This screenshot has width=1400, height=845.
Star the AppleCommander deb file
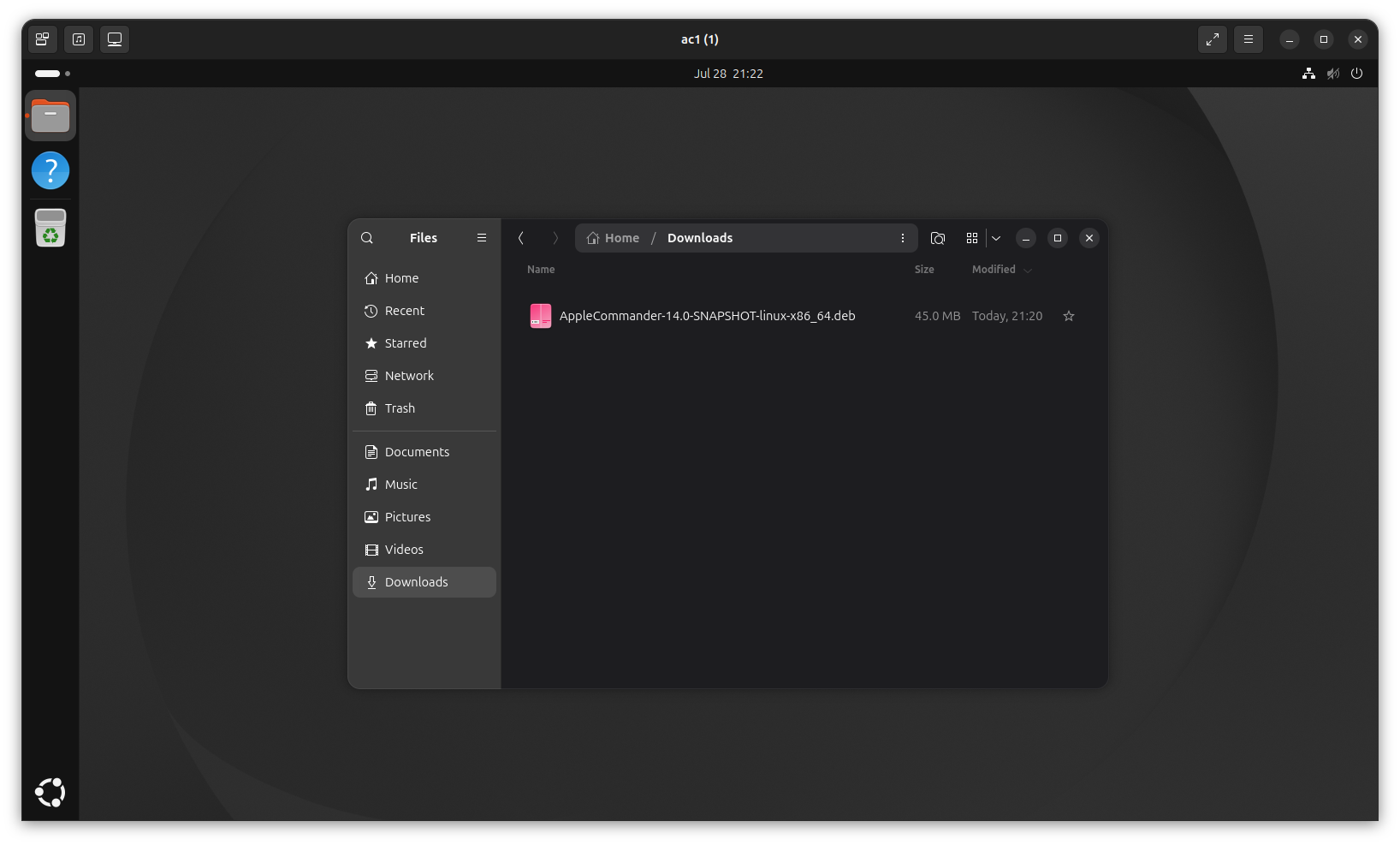(x=1069, y=316)
